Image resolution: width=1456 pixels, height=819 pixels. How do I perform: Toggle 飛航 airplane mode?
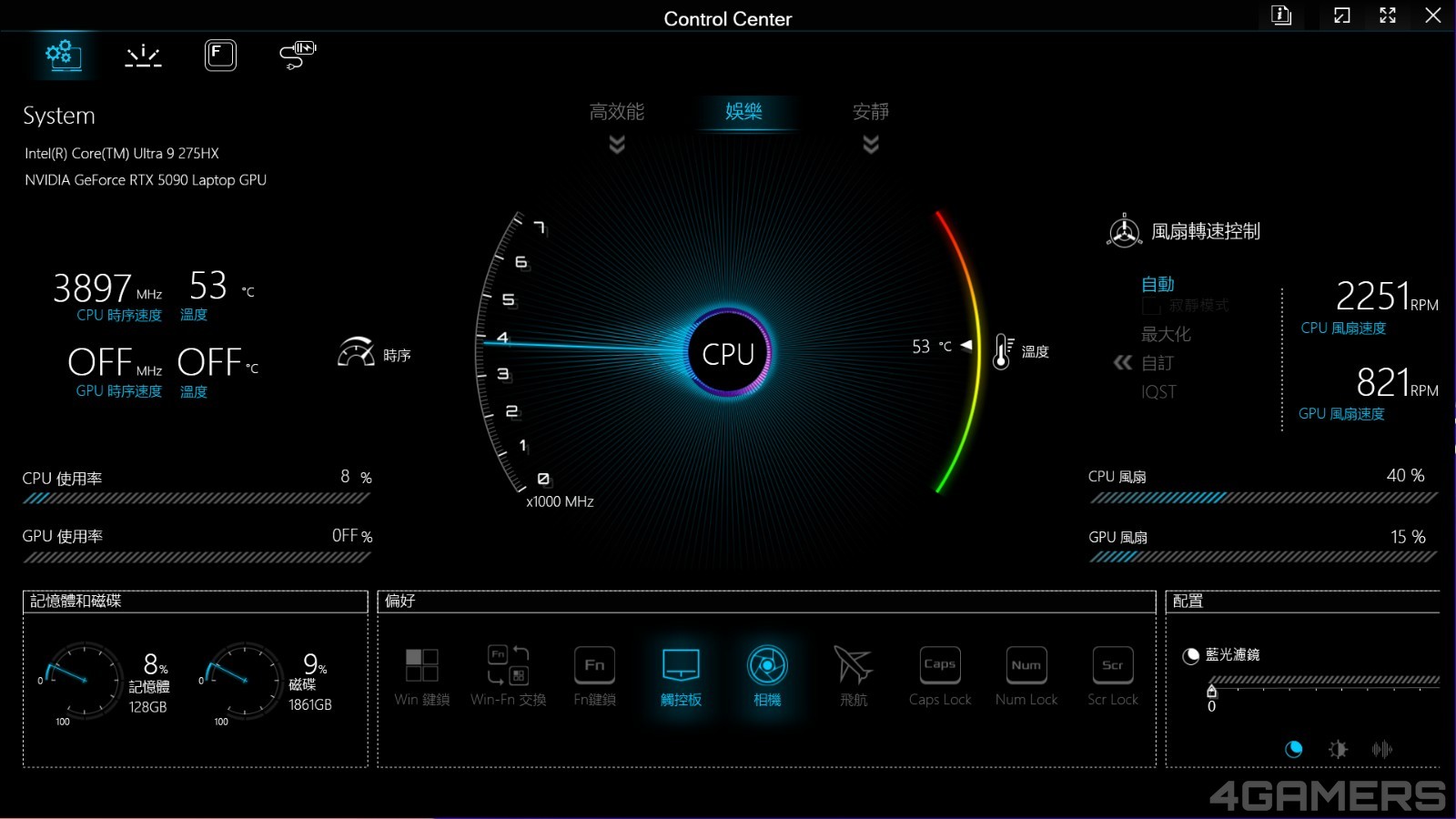point(853,676)
